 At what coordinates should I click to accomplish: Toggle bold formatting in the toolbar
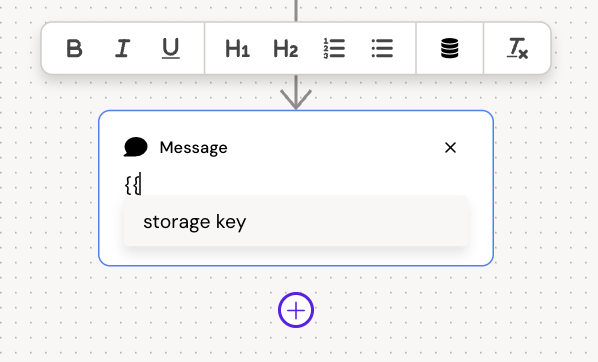74,48
